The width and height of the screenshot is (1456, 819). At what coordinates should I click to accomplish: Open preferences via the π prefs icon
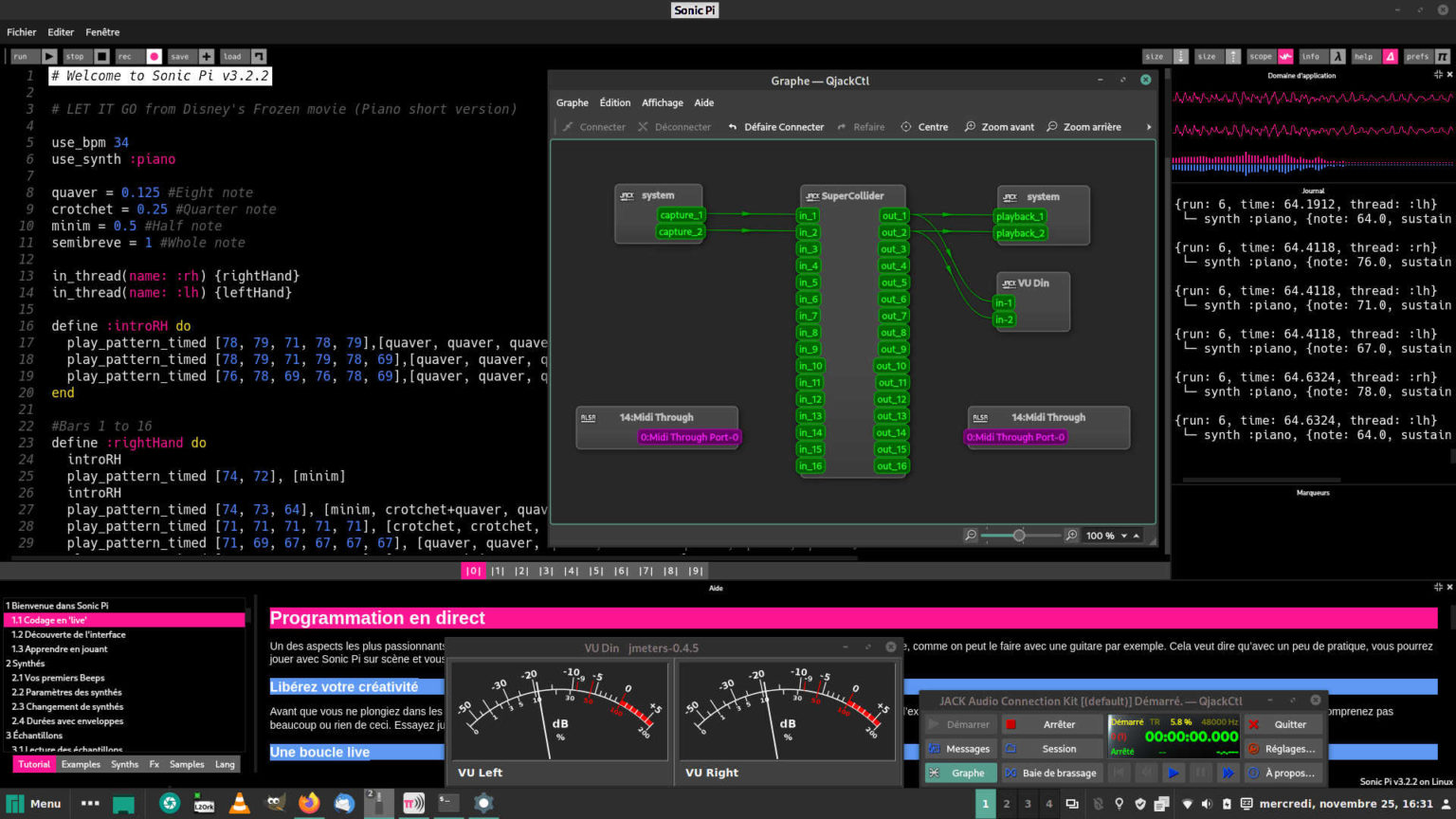point(1442,57)
